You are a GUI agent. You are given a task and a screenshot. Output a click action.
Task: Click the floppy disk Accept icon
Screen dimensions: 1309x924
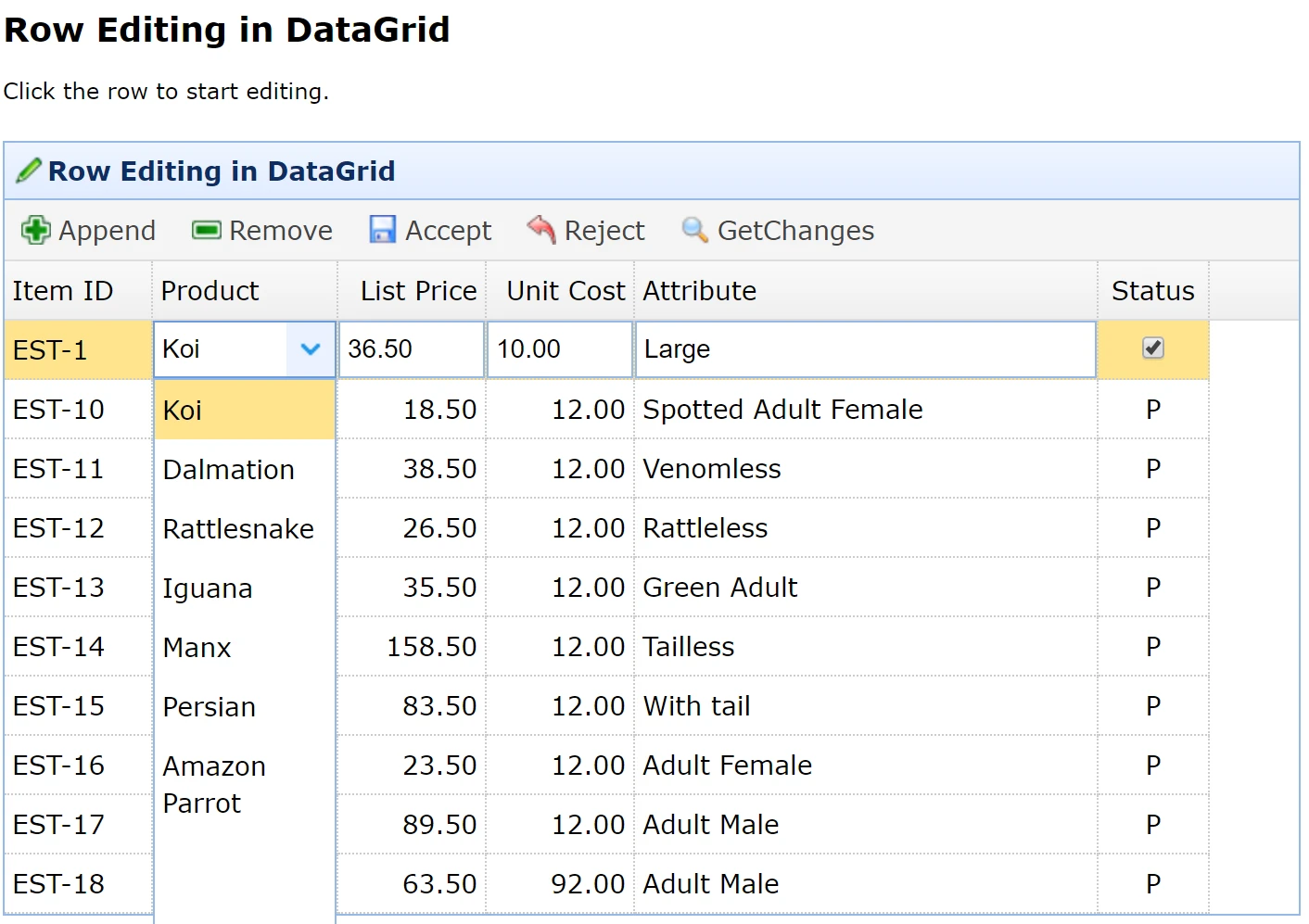click(382, 230)
